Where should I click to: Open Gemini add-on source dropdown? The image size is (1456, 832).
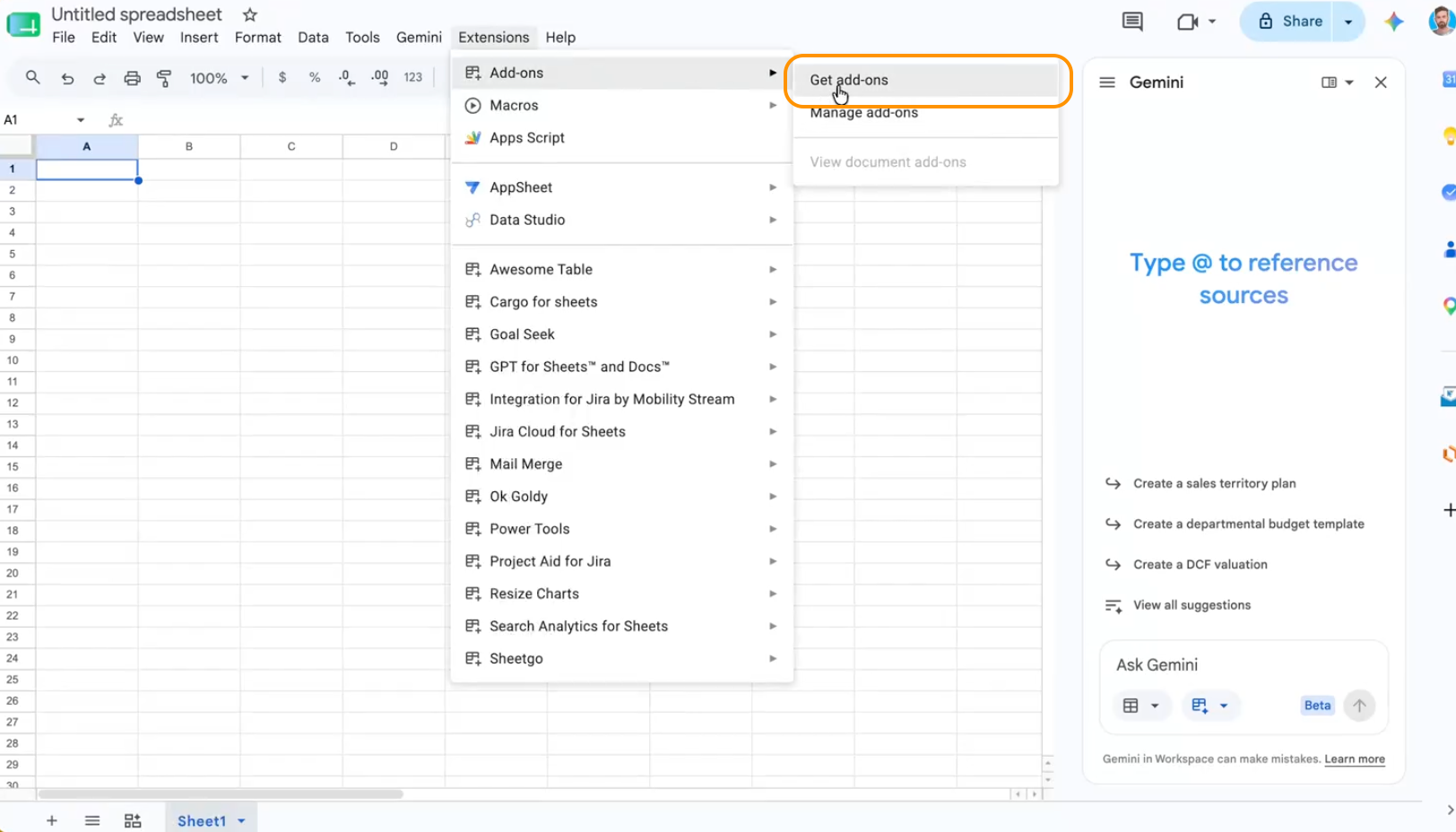point(1209,706)
